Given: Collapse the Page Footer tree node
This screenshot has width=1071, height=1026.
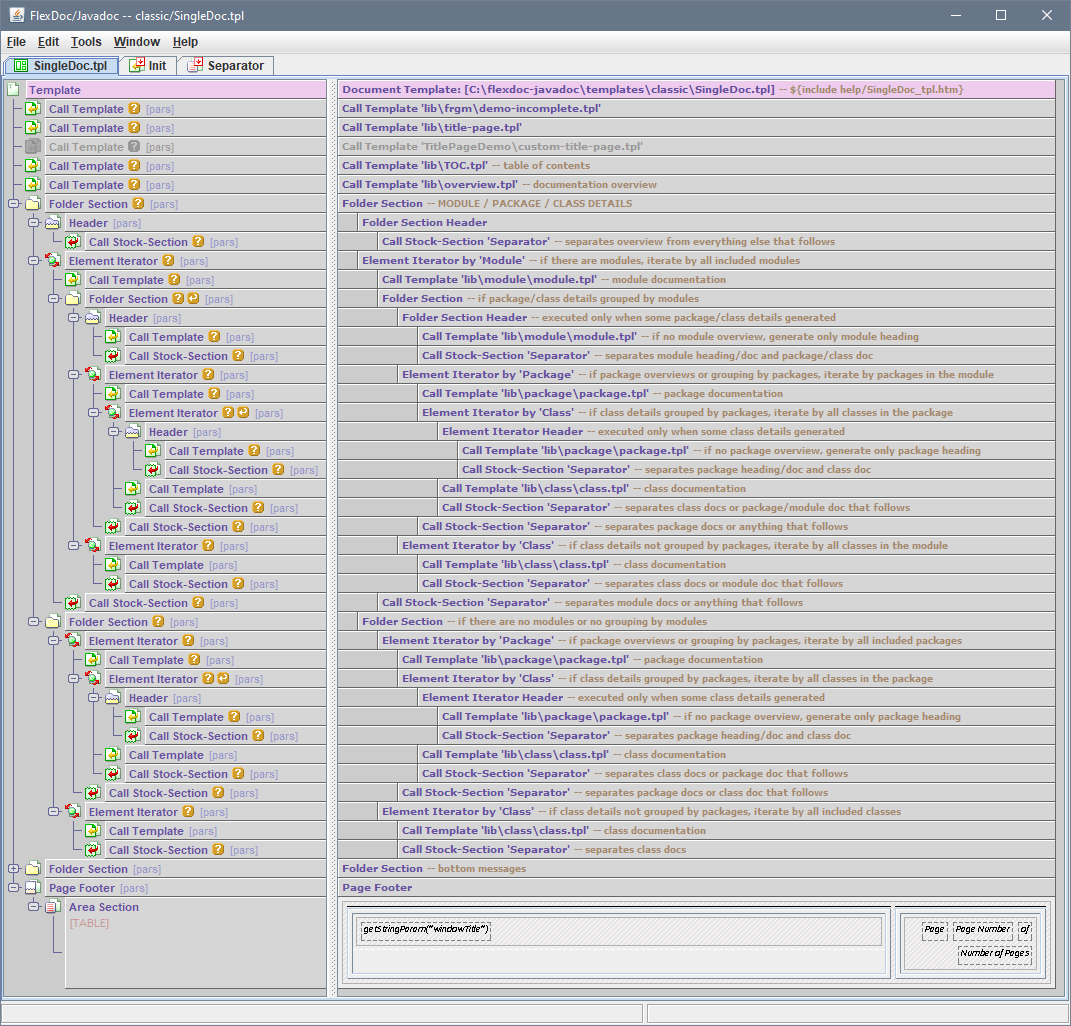Looking at the screenshot, I should [13, 888].
